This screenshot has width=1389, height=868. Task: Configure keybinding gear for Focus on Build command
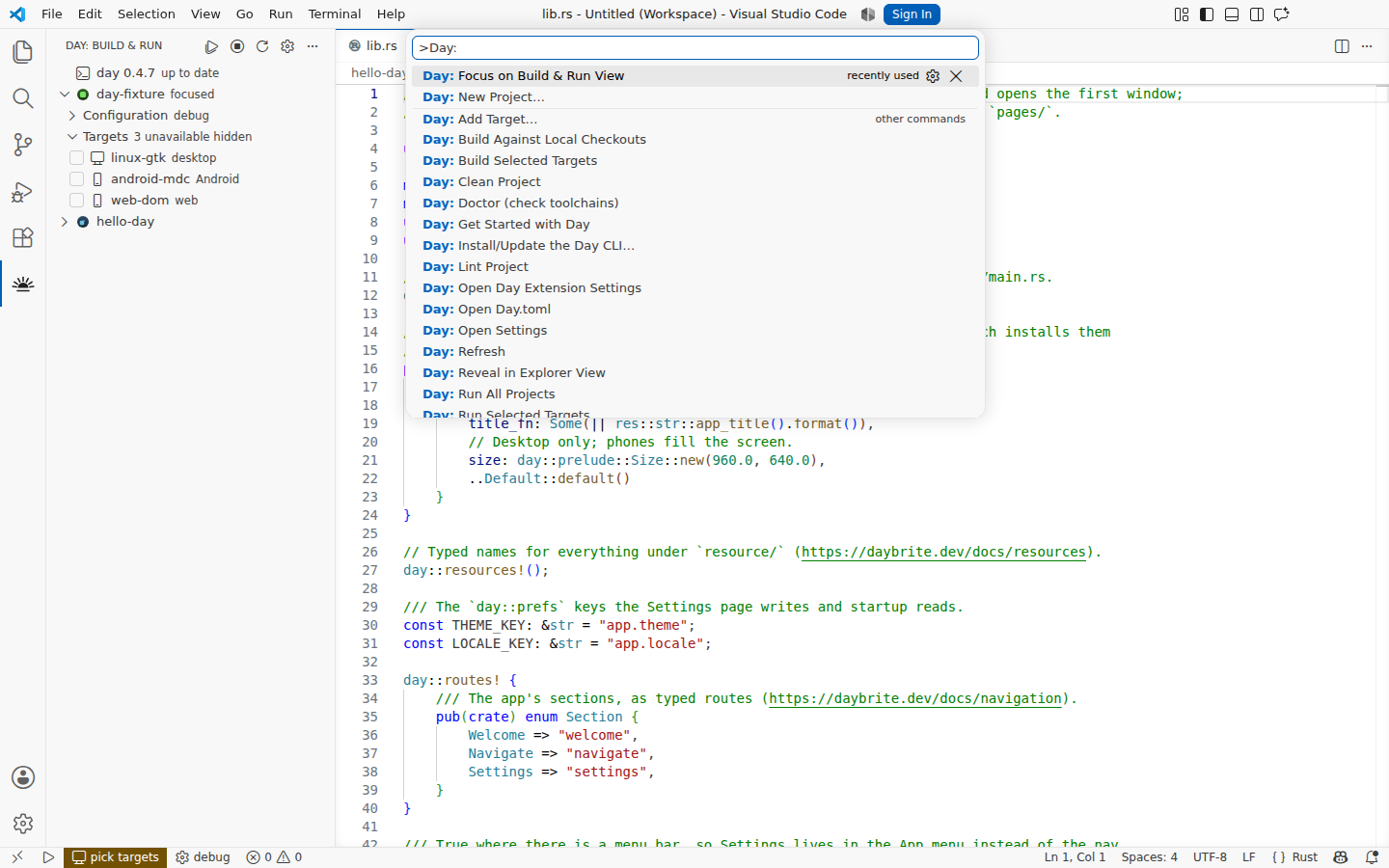pyautogui.click(x=933, y=76)
